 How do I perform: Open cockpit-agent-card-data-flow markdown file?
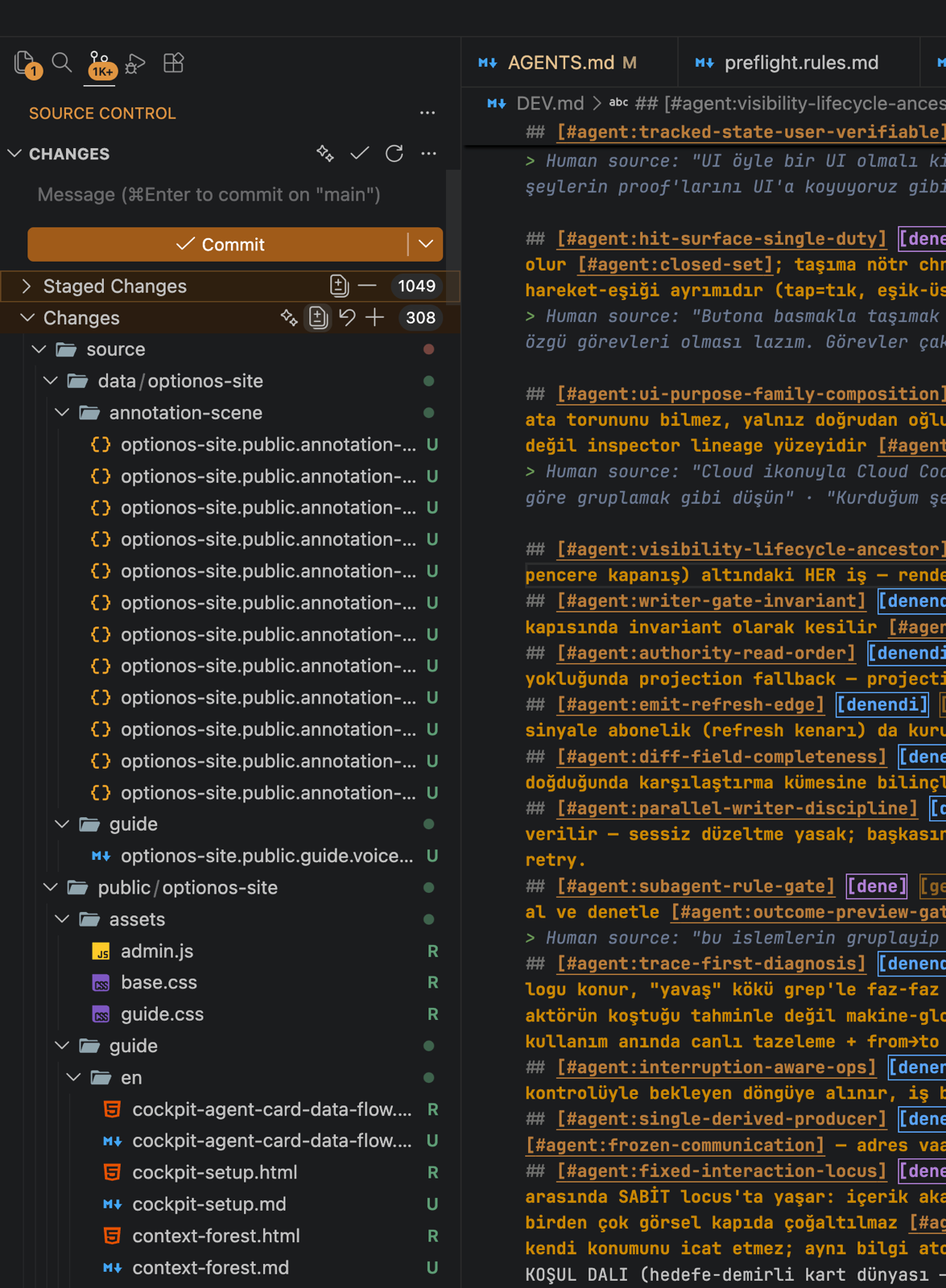pos(271,1141)
